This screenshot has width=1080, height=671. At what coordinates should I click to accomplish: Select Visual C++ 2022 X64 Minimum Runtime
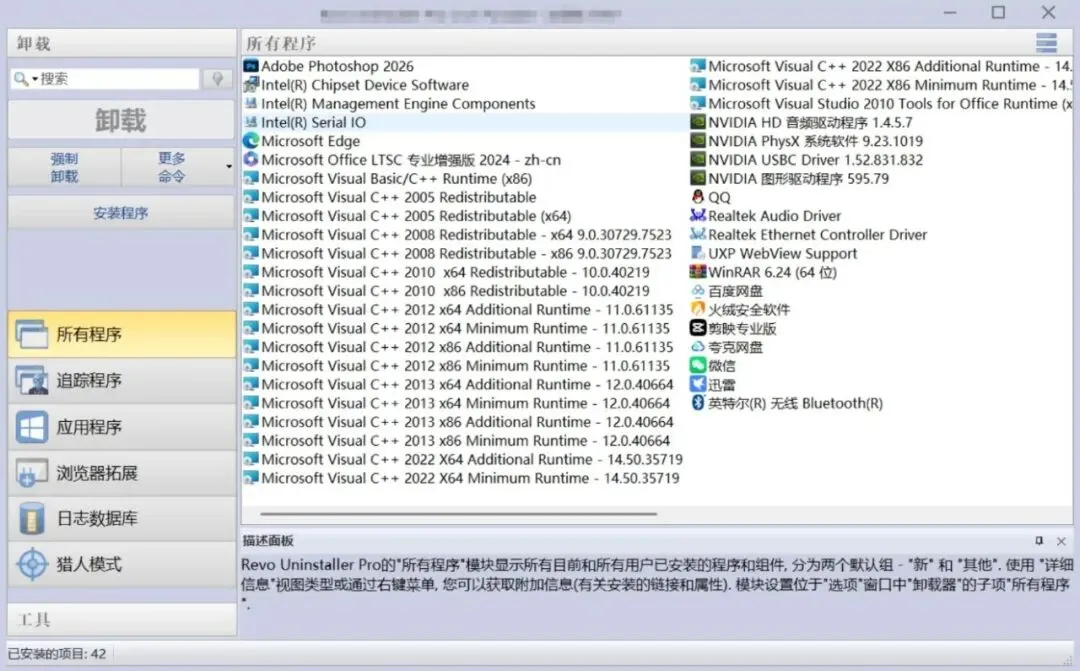click(470, 477)
